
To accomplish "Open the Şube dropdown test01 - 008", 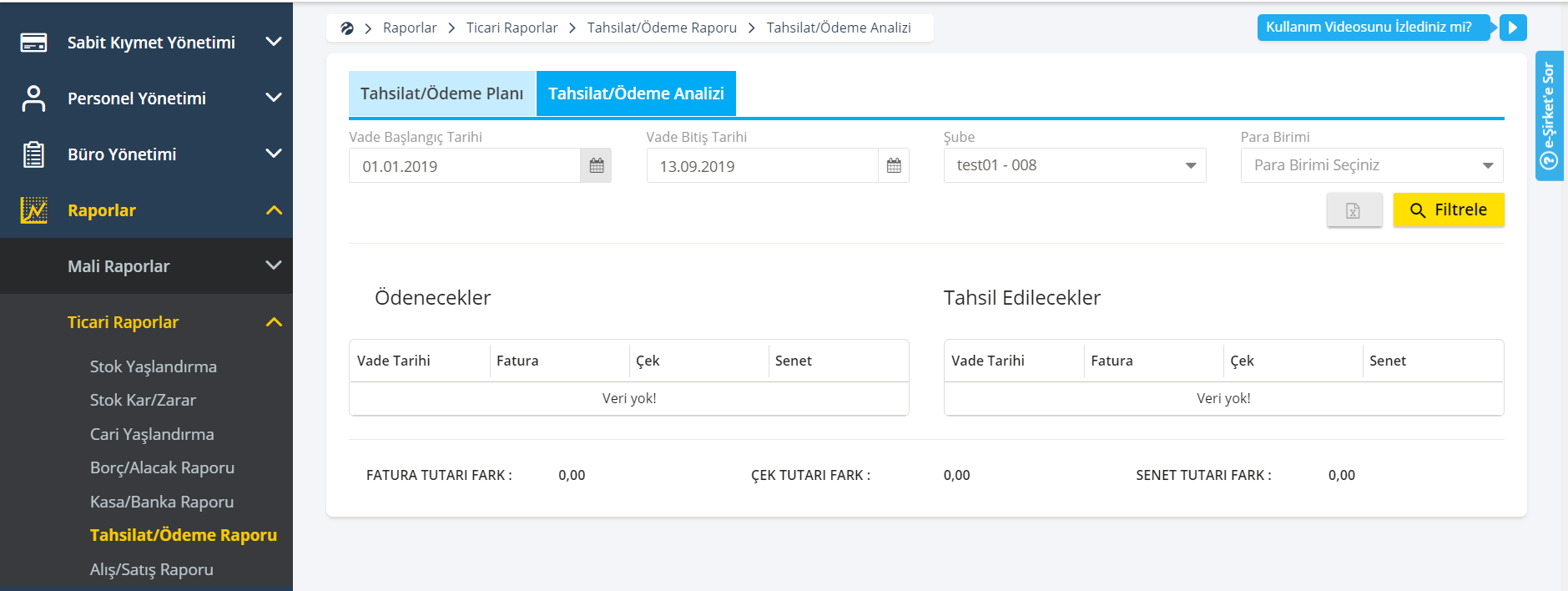I will [1075, 165].
